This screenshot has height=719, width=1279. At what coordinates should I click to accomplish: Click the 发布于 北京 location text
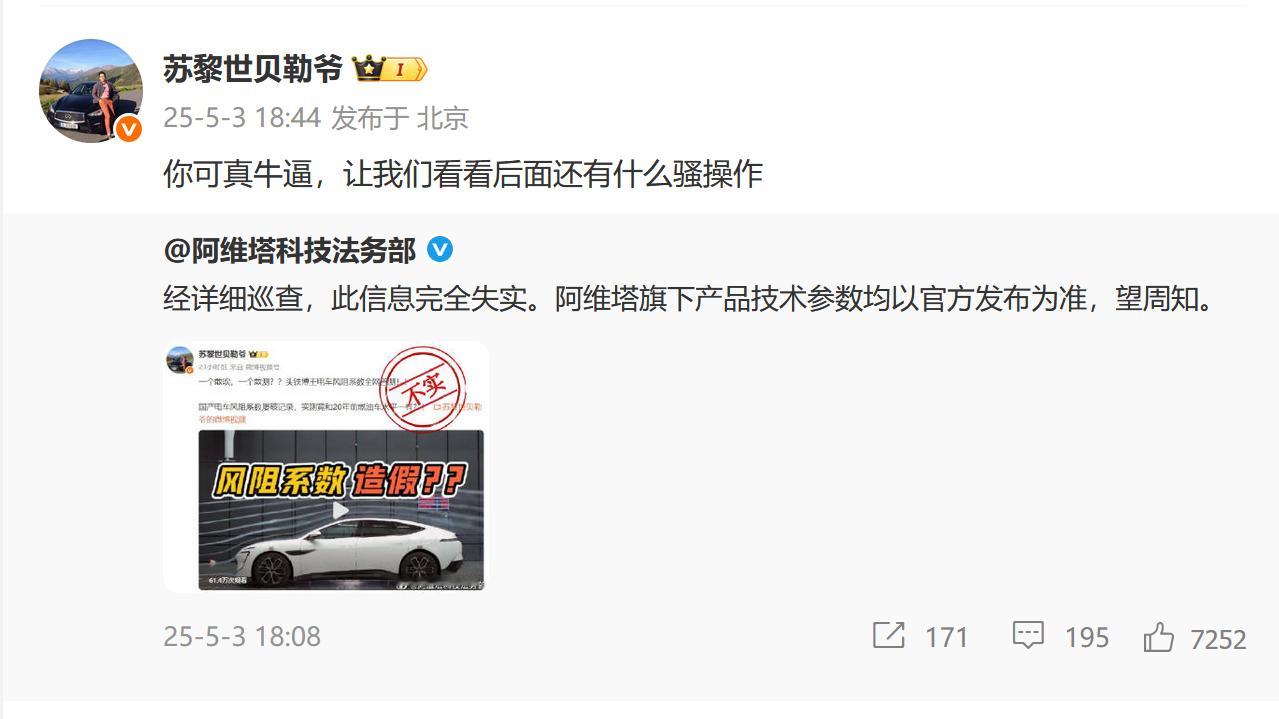pyautogui.click(x=399, y=118)
